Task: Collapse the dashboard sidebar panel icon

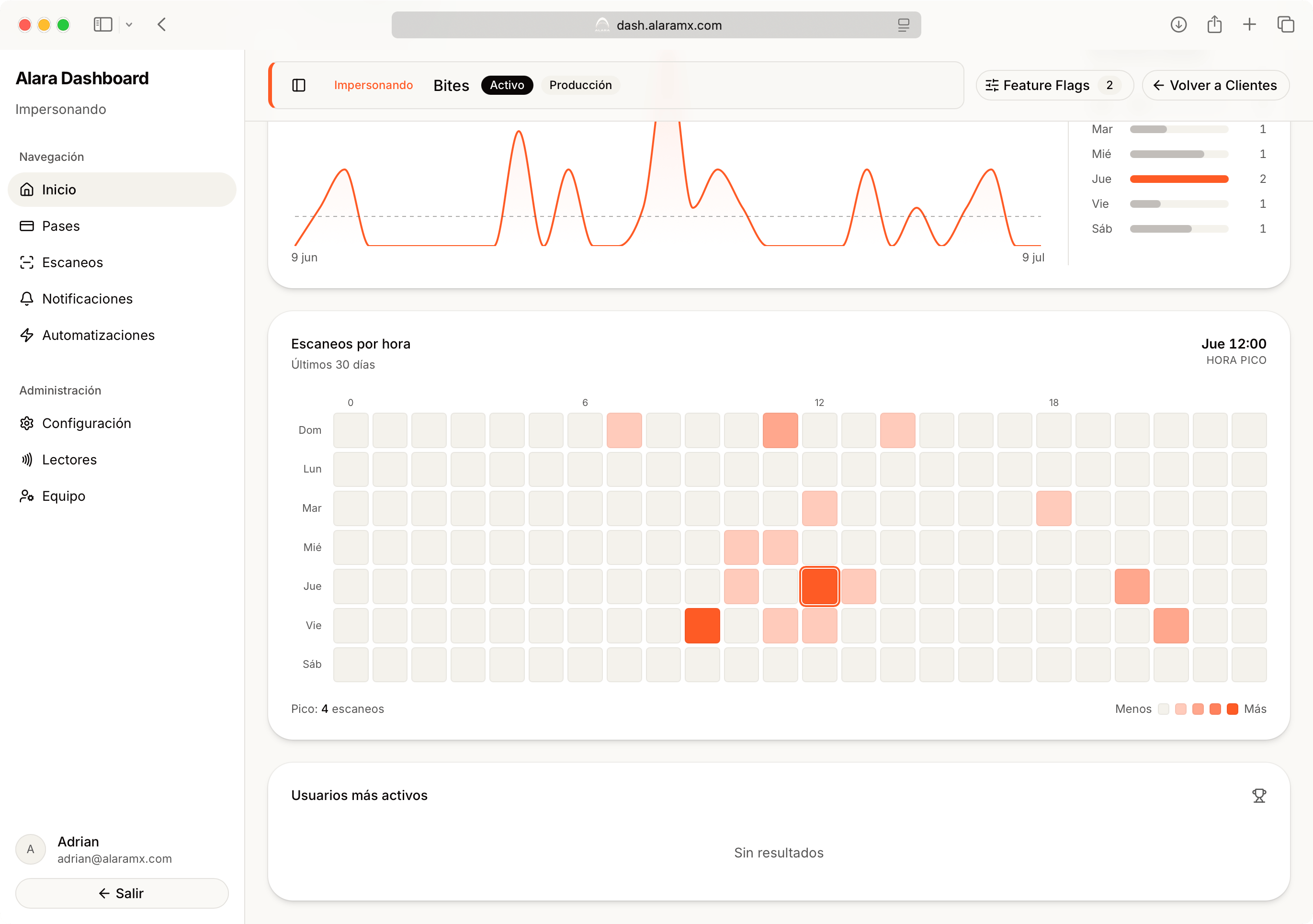Action: 298,85
